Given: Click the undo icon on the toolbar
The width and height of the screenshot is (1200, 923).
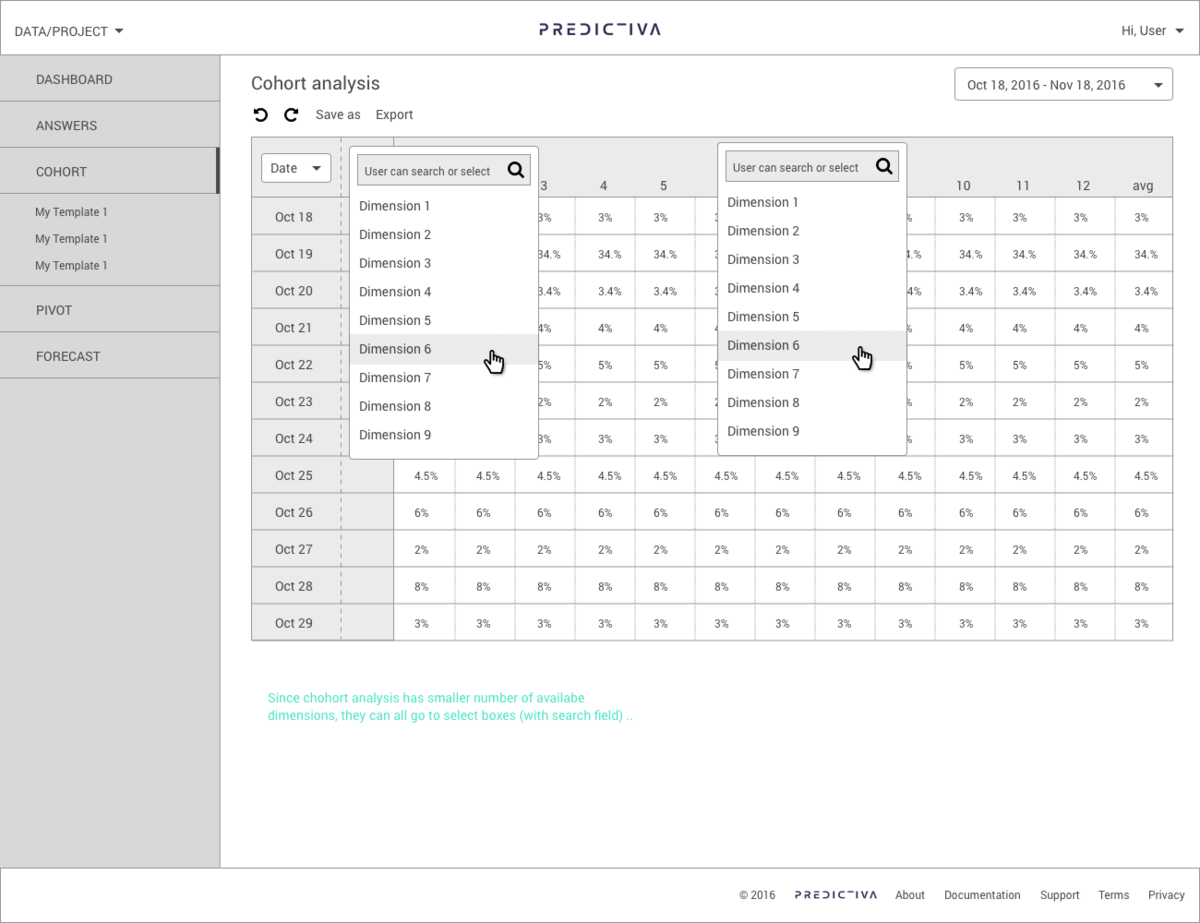Looking at the screenshot, I should [x=261, y=115].
